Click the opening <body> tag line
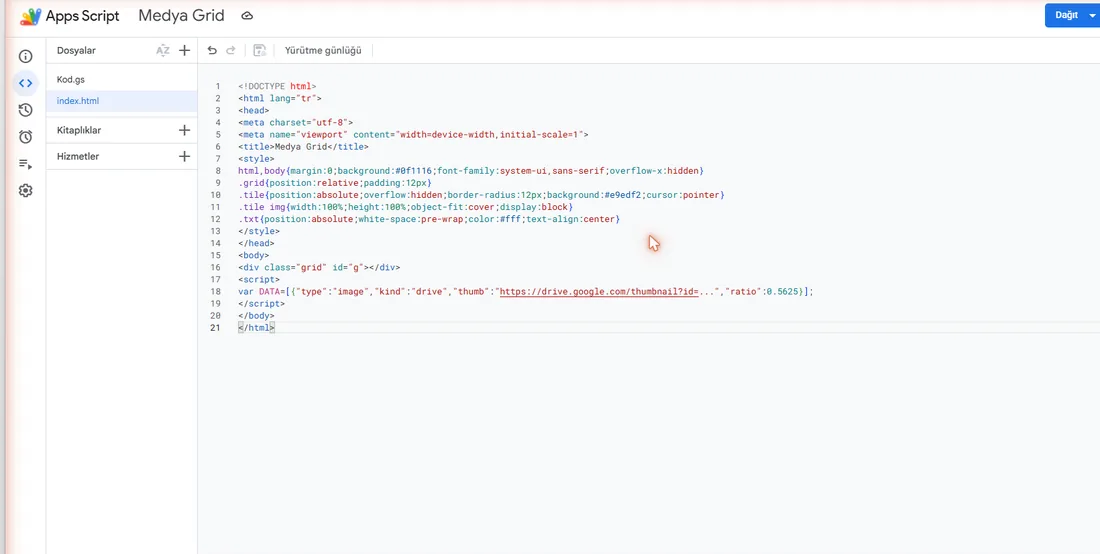1100x554 pixels. coord(253,255)
